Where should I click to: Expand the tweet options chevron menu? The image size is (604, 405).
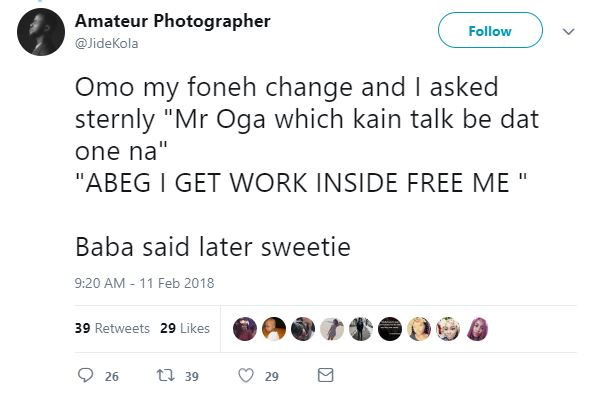[569, 32]
